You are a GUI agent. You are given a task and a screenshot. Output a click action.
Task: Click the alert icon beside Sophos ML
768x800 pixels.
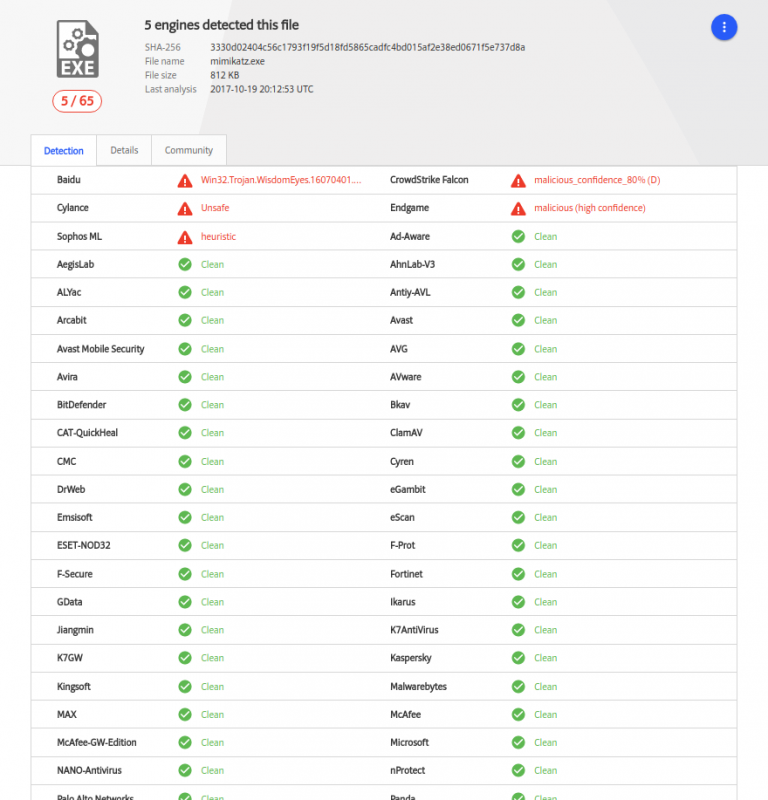(185, 237)
